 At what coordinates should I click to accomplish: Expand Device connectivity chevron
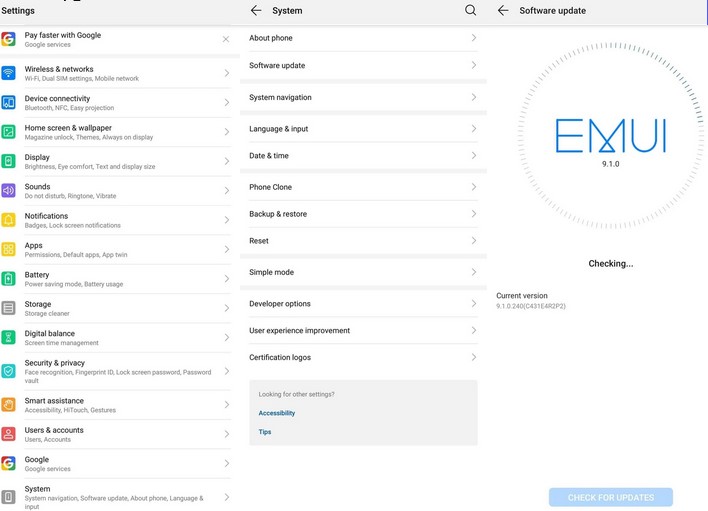click(x=227, y=102)
